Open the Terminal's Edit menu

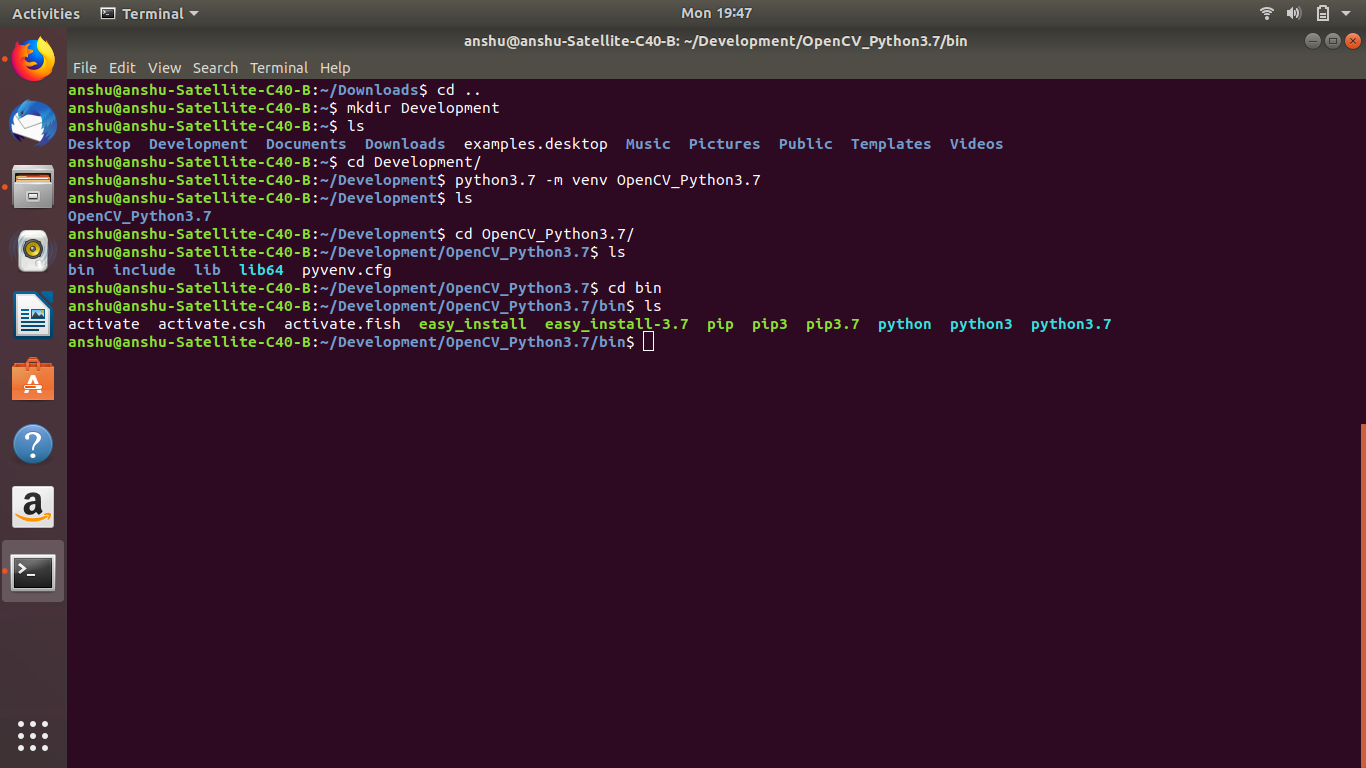[x=122, y=68]
